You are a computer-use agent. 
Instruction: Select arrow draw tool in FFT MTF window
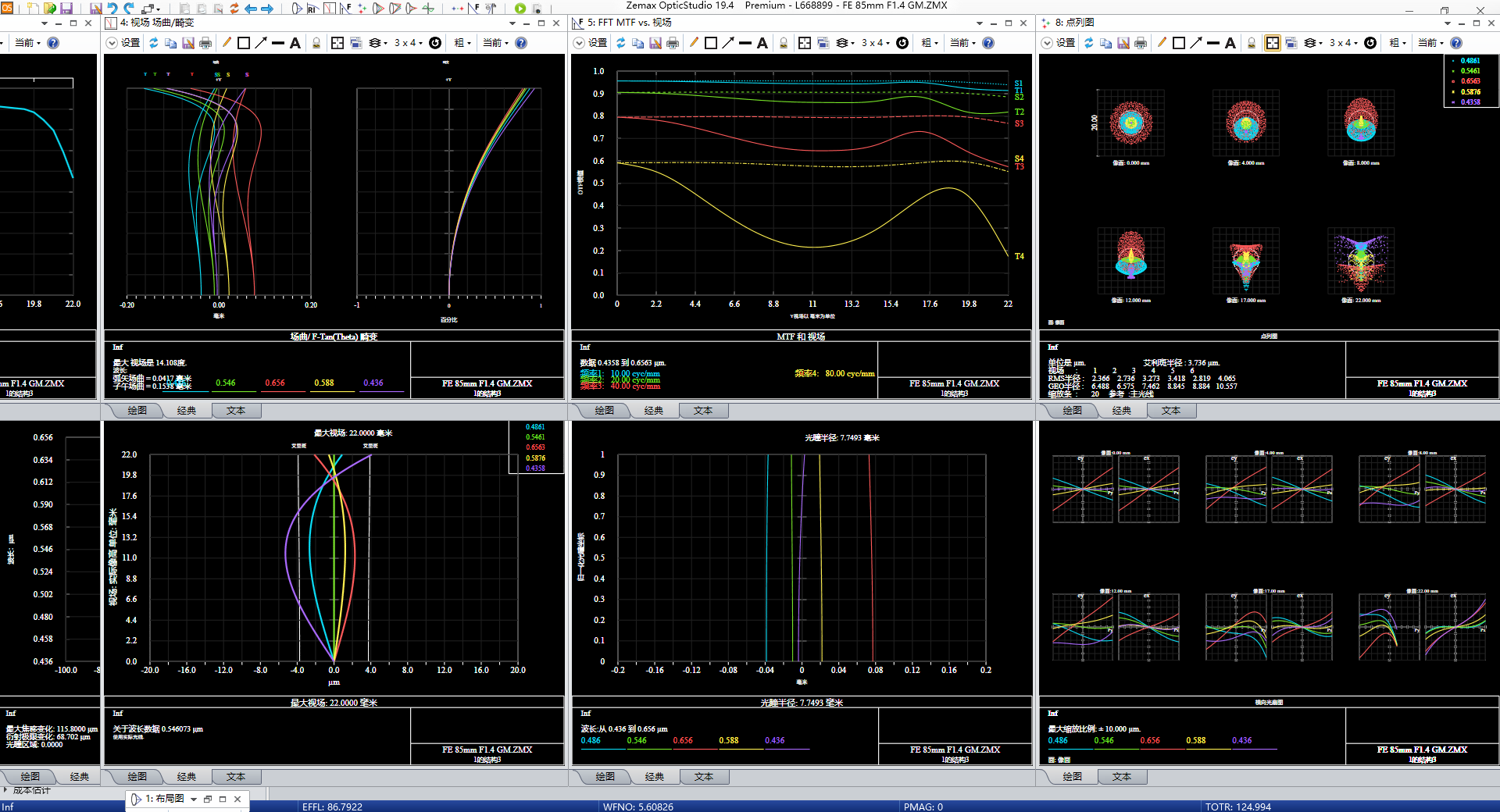(x=728, y=43)
